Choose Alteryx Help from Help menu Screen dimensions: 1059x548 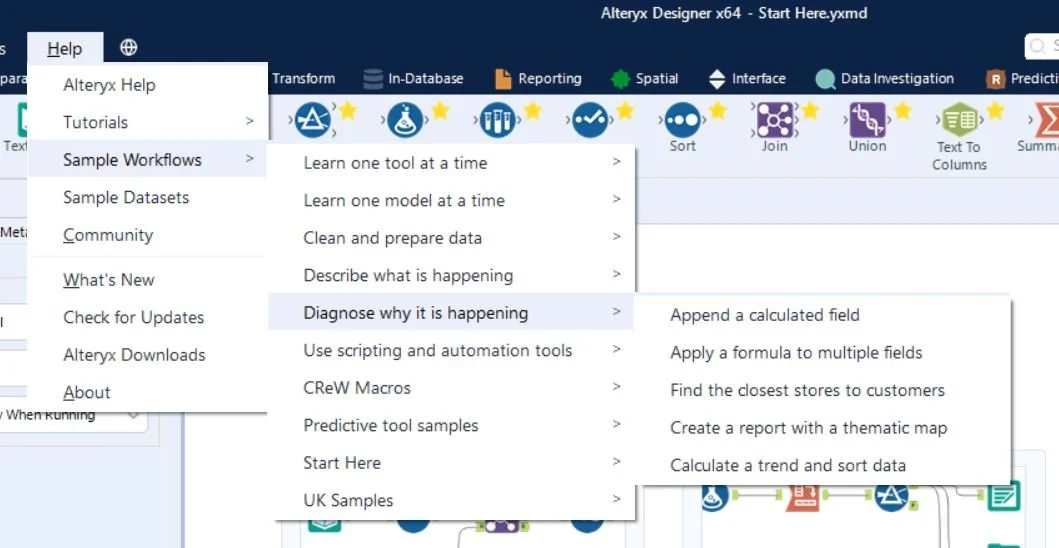pyautogui.click(x=147, y=85)
